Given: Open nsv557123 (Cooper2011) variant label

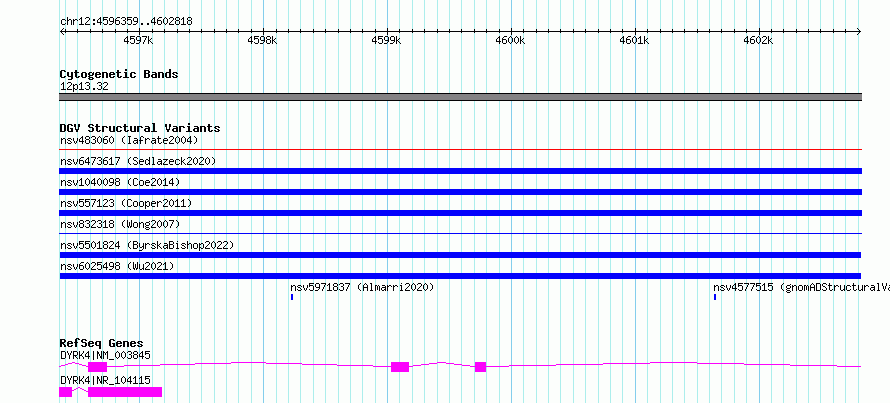Looking at the screenshot, I should coord(126,203).
